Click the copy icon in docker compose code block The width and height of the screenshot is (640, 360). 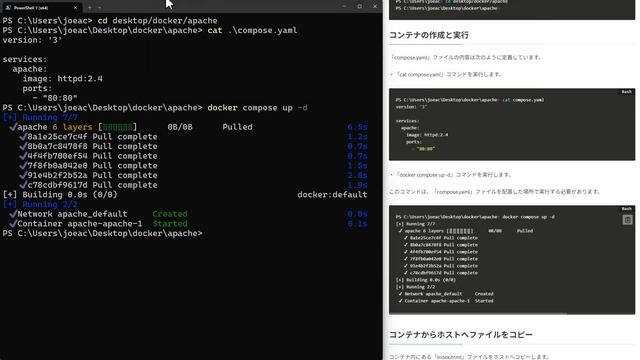tap(627, 220)
